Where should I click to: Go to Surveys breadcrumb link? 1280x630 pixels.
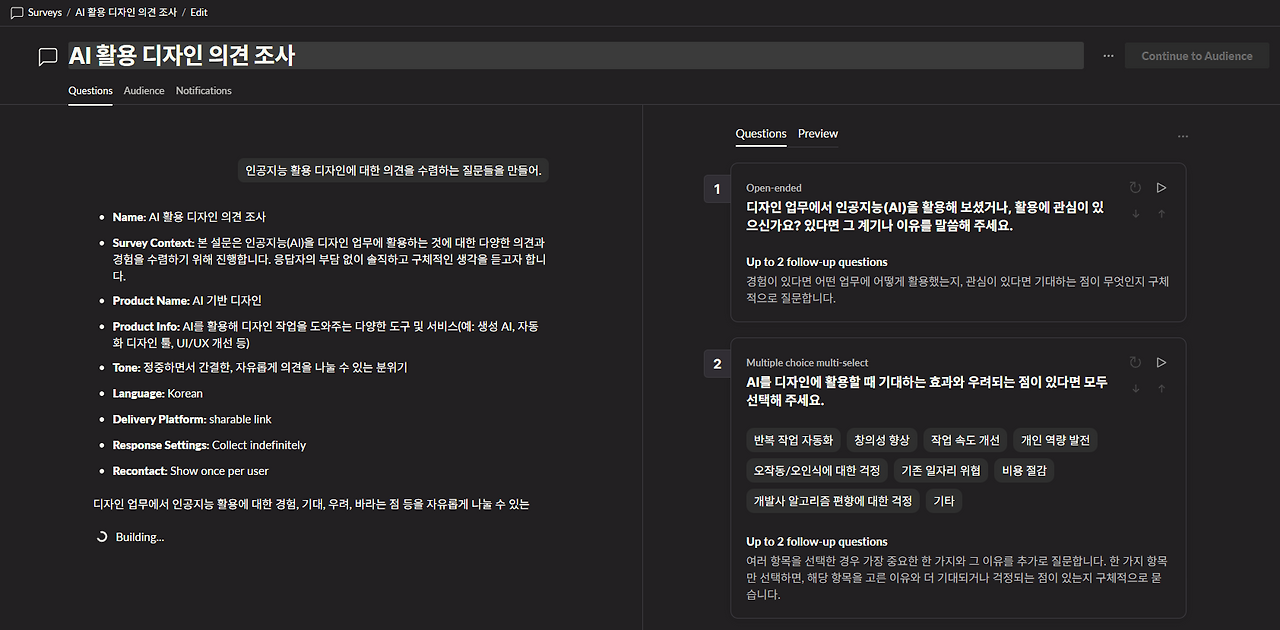point(45,12)
